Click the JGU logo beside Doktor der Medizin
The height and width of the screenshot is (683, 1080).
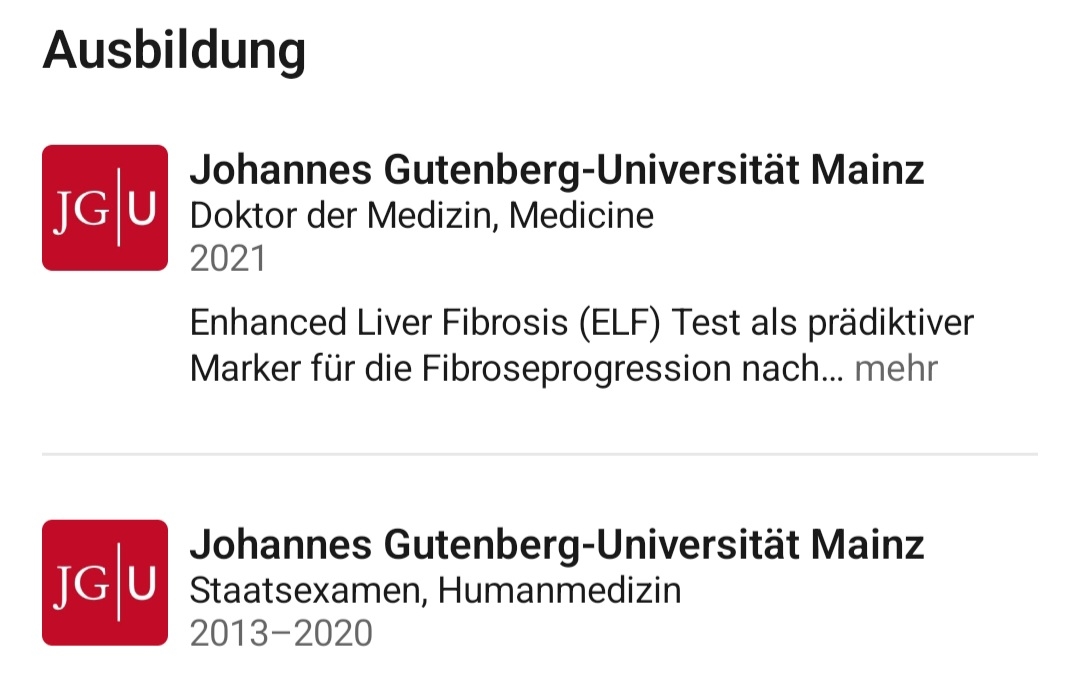pyautogui.click(x=105, y=208)
